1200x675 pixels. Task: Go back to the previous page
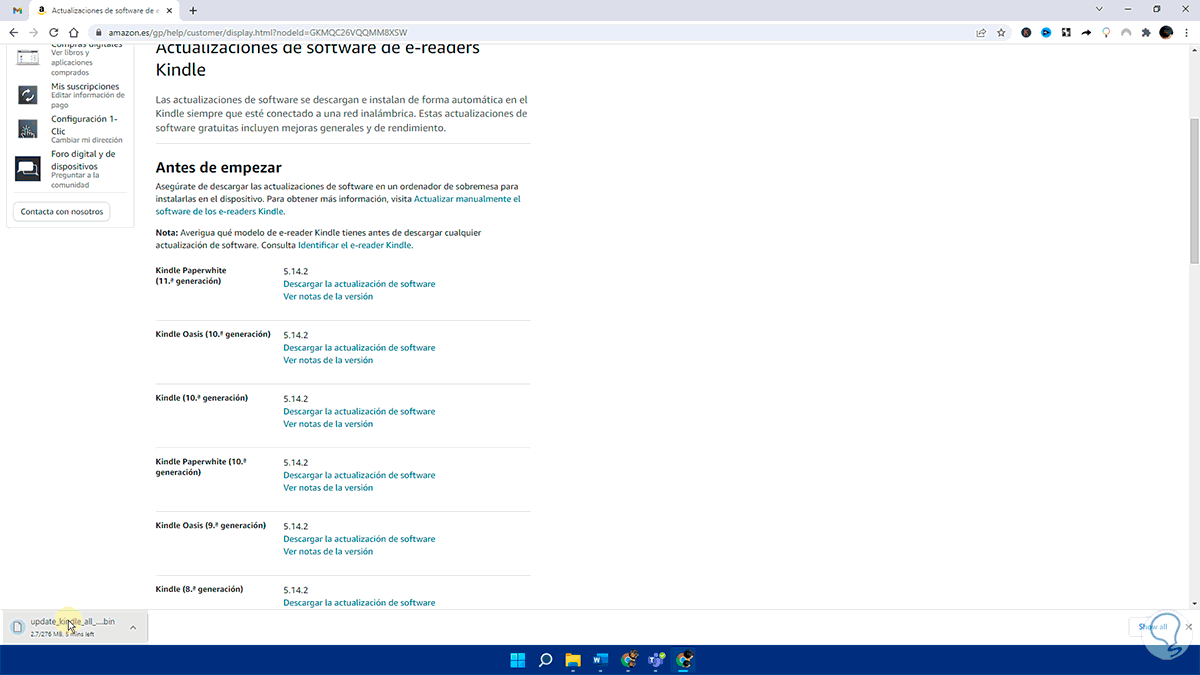click(x=13, y=32)
